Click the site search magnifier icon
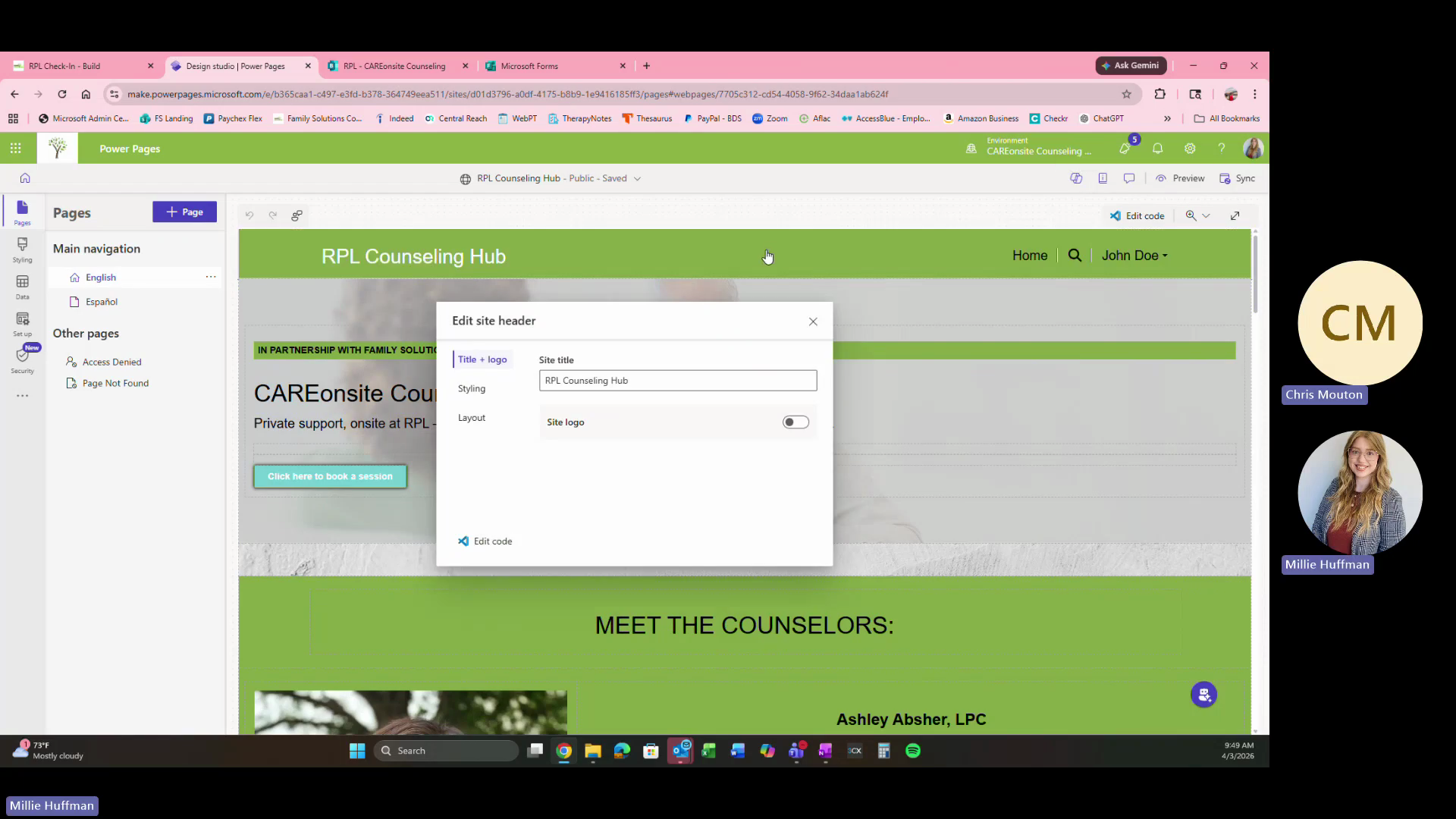This screenshot has height=819, width=1456. coord(1075,256)
